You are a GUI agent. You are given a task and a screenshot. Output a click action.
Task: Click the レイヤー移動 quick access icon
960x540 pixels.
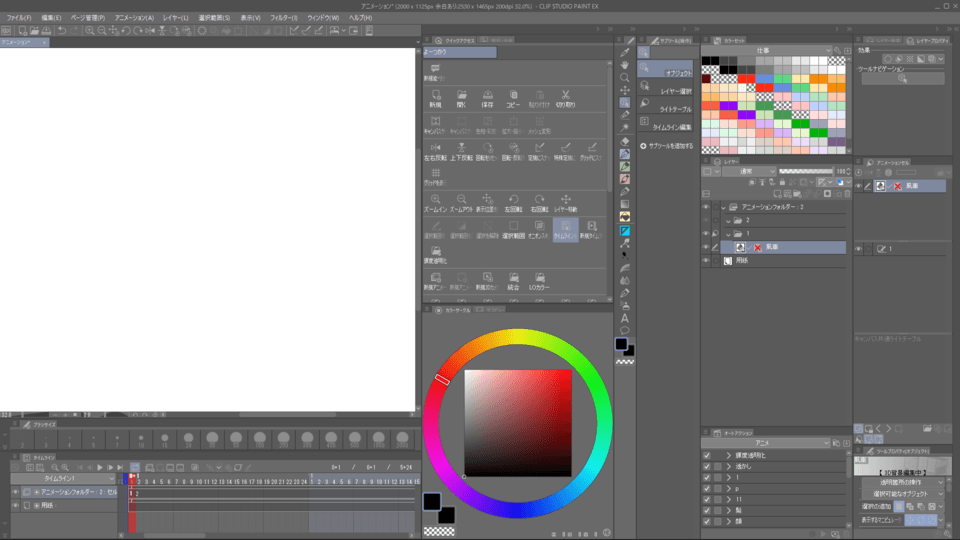(x=565, y=203)
